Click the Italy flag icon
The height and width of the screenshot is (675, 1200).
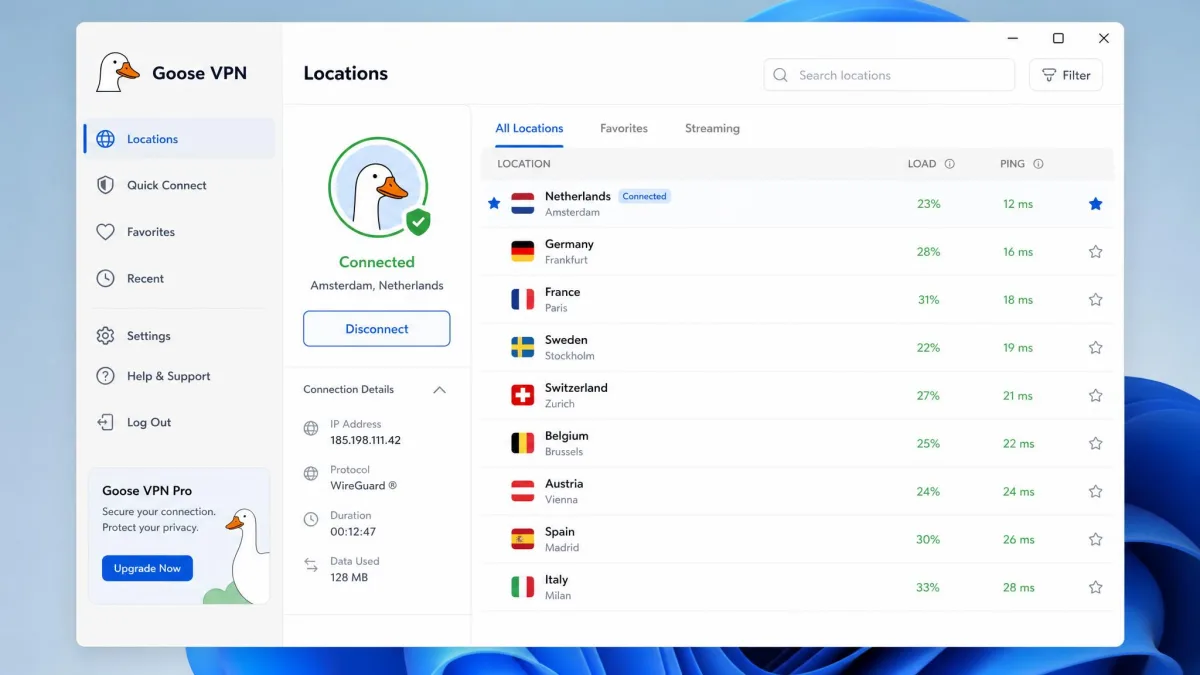pyautogui.click(x=523, y=587)
